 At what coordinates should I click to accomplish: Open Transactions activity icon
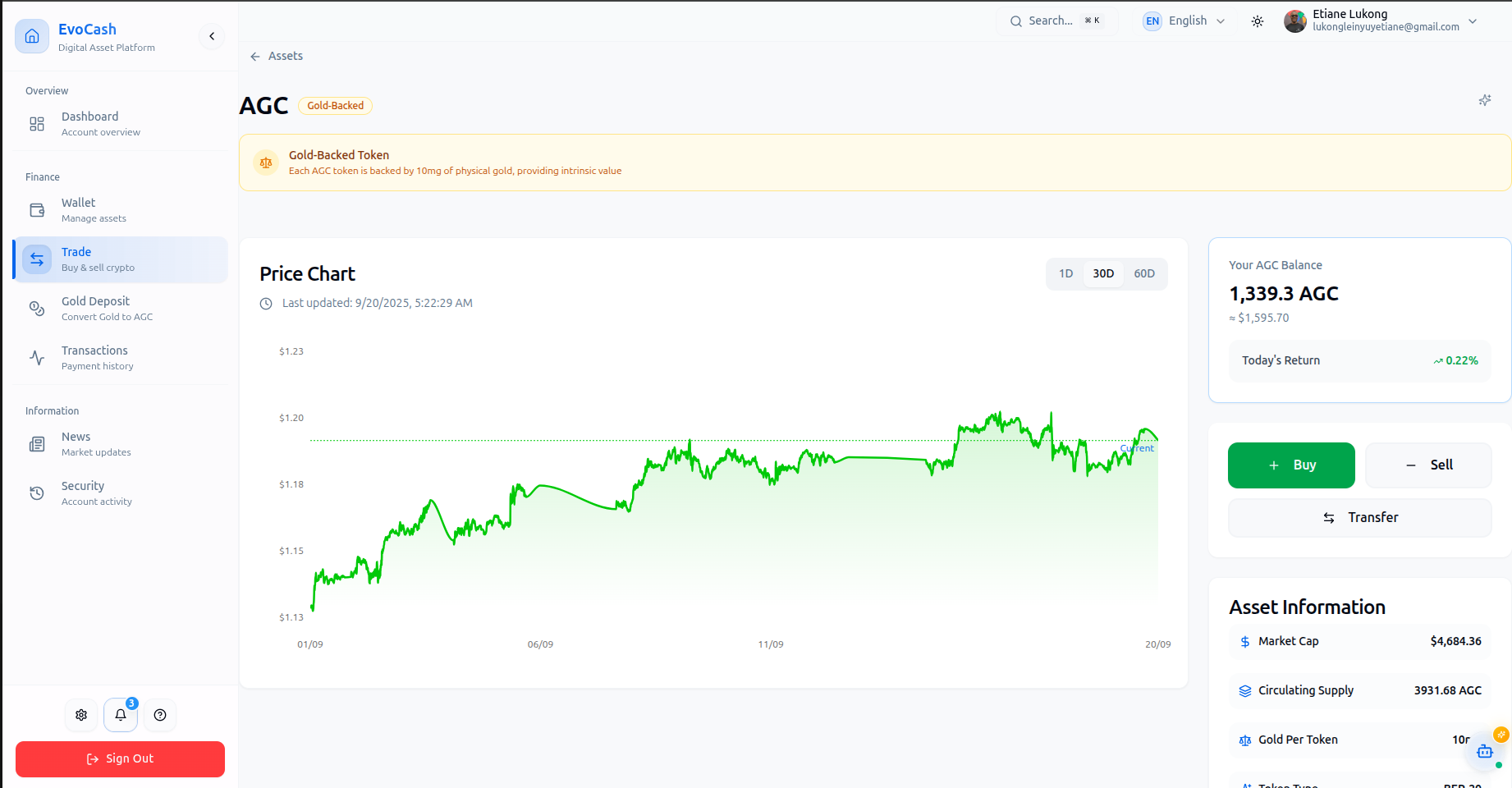click(x=37, y=358)
